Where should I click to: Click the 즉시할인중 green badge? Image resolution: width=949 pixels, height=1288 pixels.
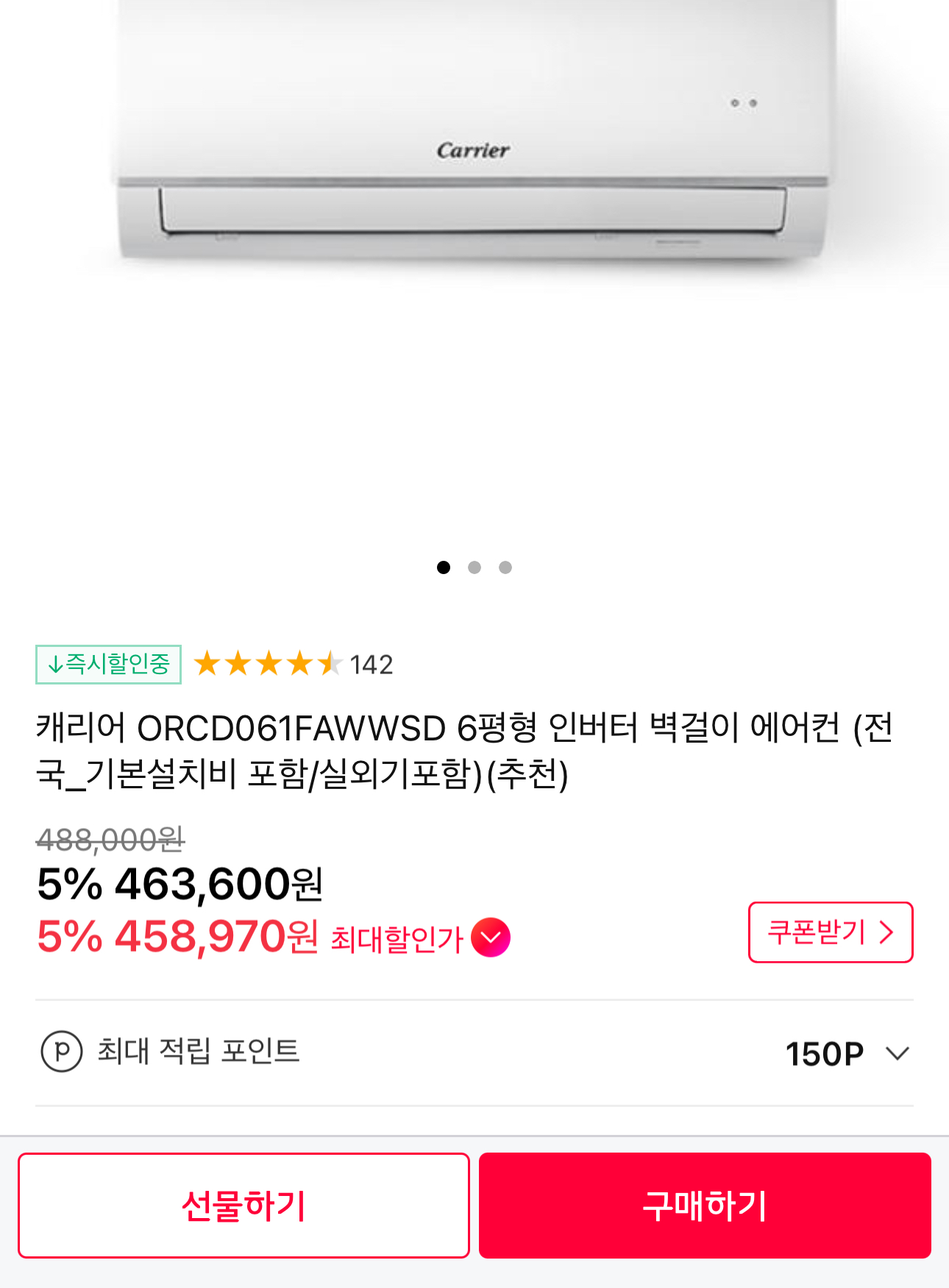(108, 664)
